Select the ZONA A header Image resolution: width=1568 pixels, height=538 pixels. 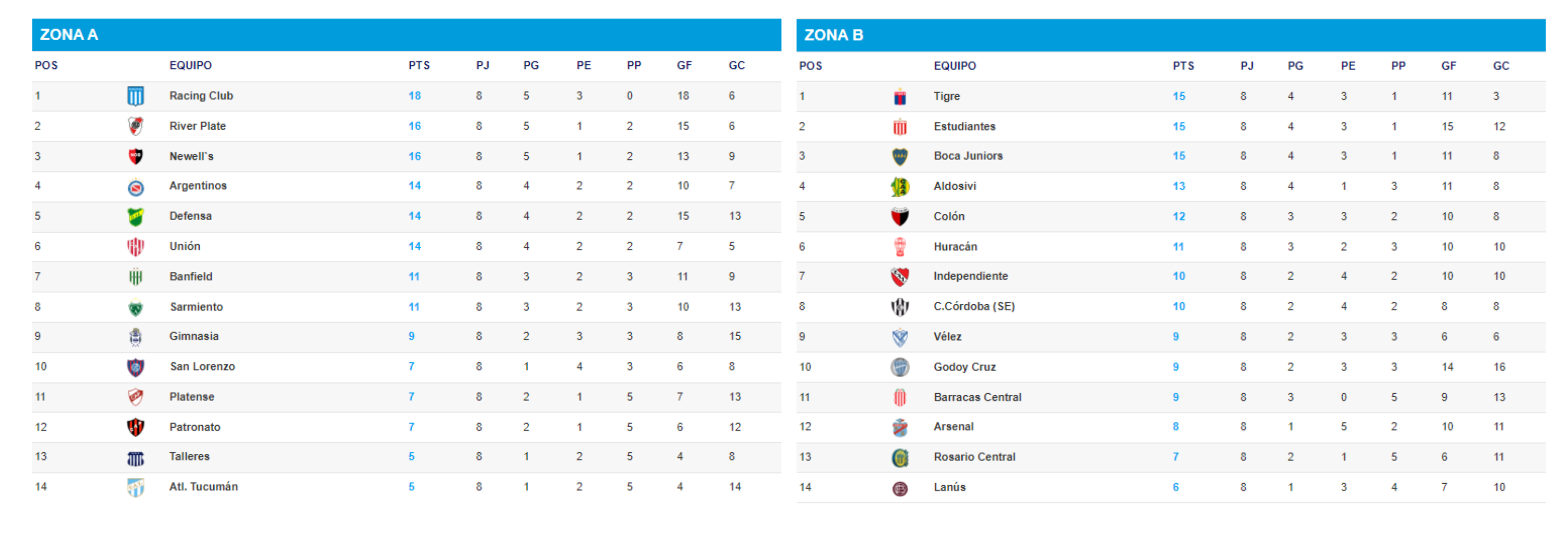coord(69,35)
